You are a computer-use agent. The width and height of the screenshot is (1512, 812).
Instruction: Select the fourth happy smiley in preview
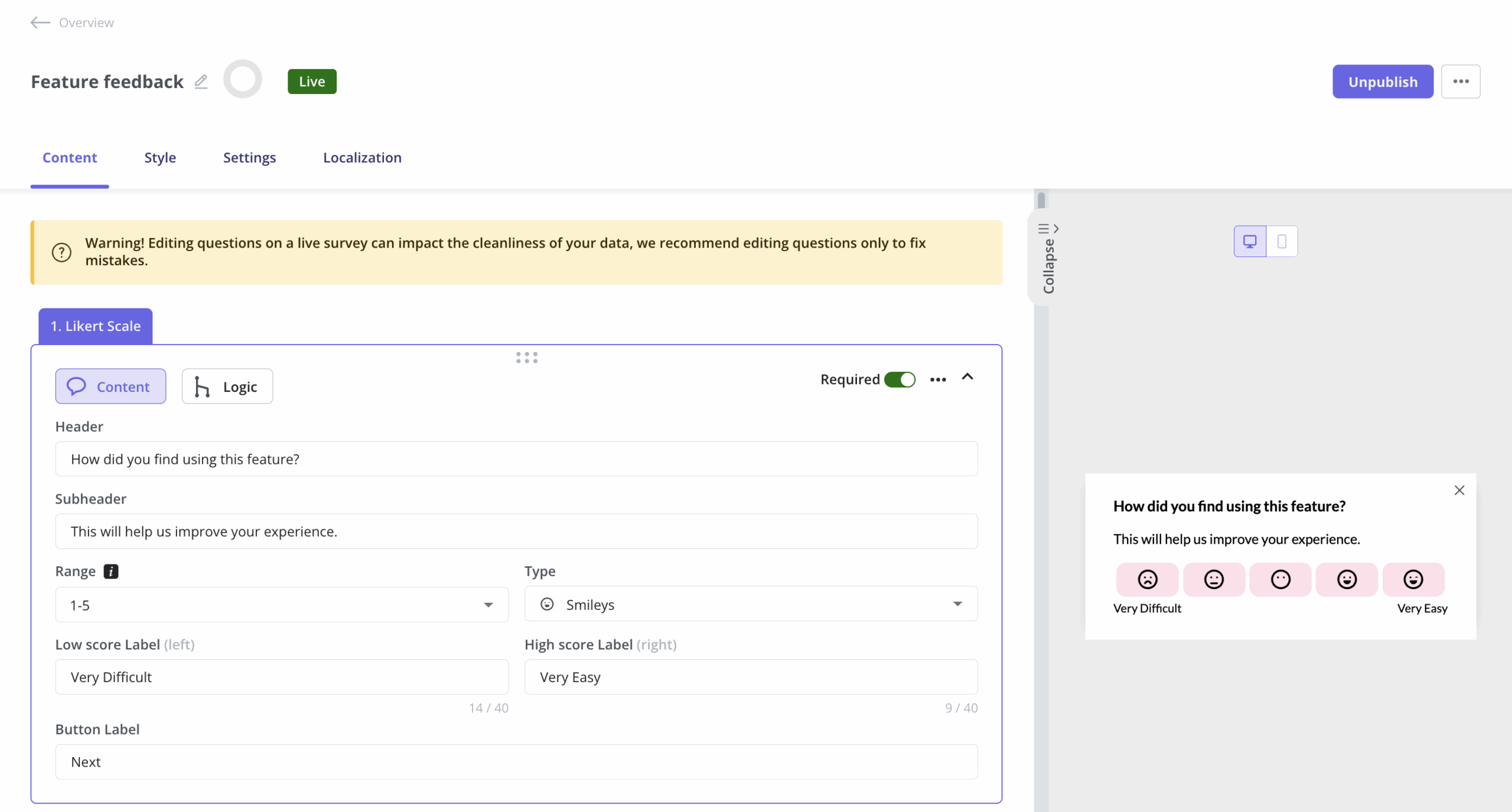click(1347, 579)
